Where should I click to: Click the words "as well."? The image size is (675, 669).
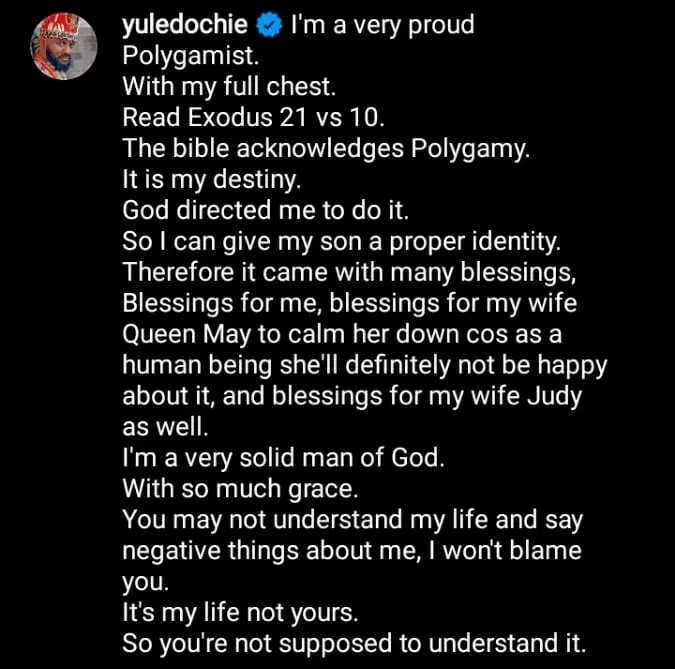point(165,427)
